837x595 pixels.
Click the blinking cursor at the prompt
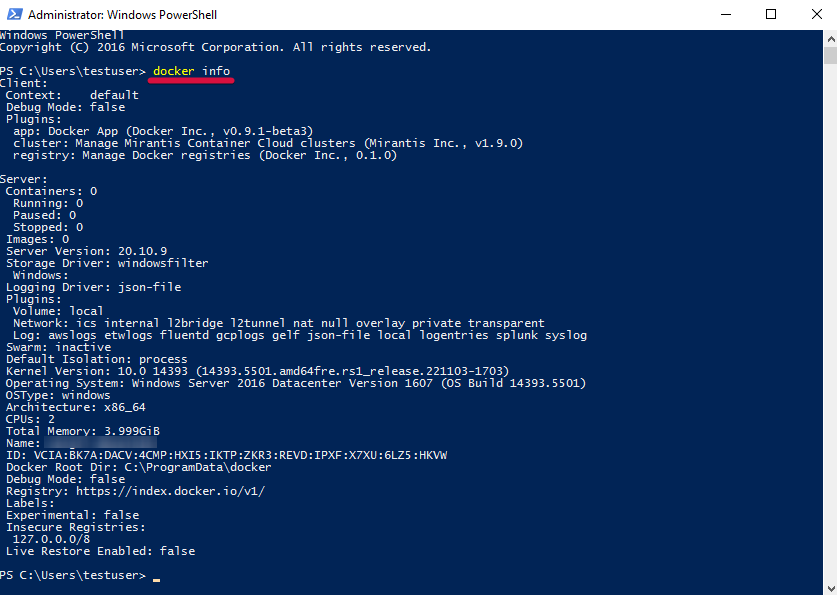[x=156, y=578]
